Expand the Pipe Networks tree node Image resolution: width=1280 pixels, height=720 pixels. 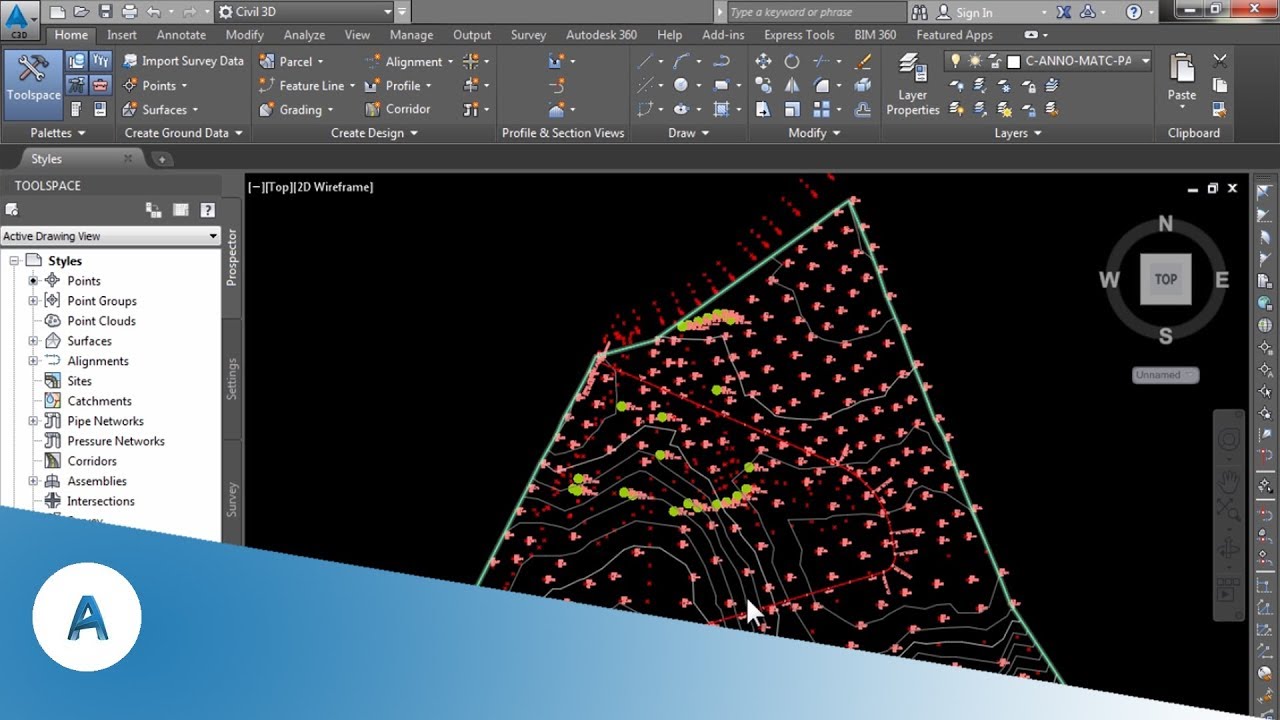click(33, 421)
